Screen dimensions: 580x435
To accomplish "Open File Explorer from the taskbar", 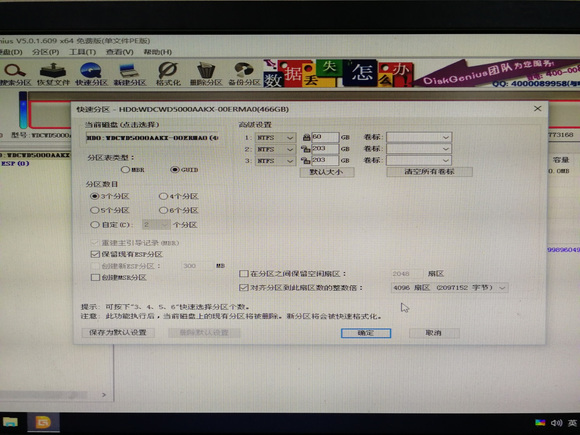I will pyautogui.click(x=10, y=422).
